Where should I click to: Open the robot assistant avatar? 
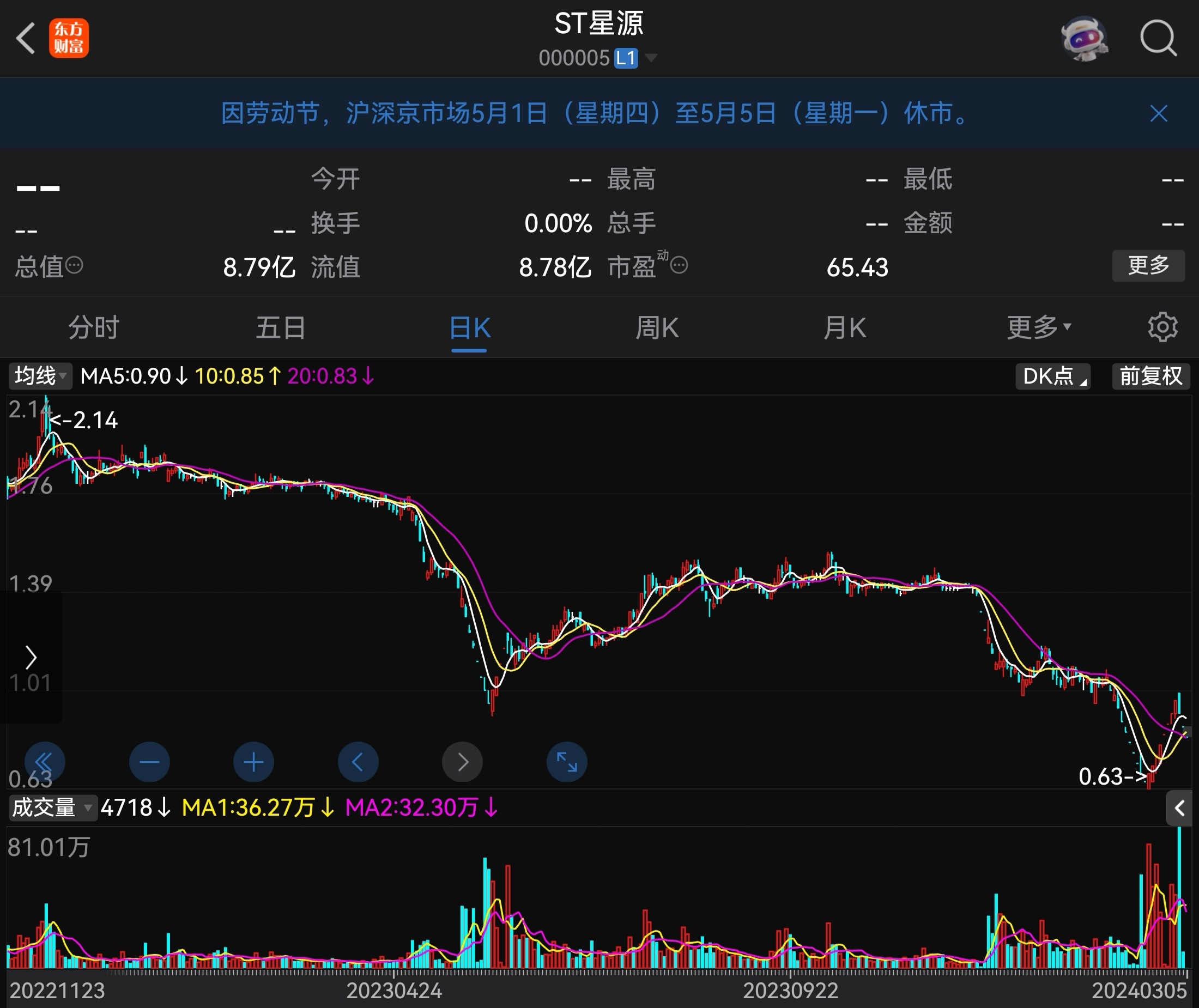(x=1084, y=38)
